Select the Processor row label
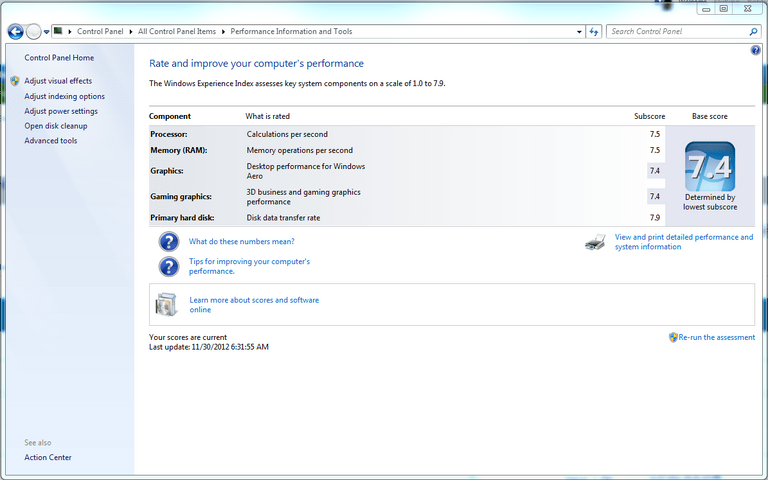The height and width of the screenshot is (480, 768). [x=169, y=134]
